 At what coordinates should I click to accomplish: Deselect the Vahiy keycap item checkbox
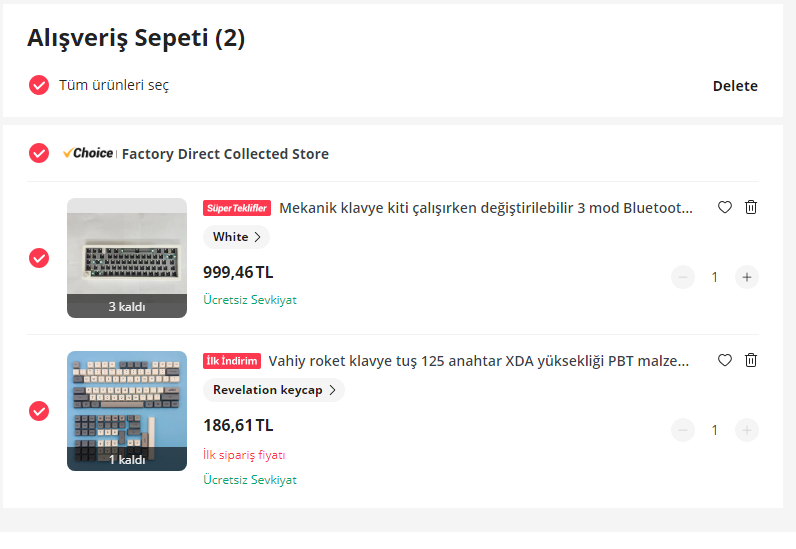39,411
